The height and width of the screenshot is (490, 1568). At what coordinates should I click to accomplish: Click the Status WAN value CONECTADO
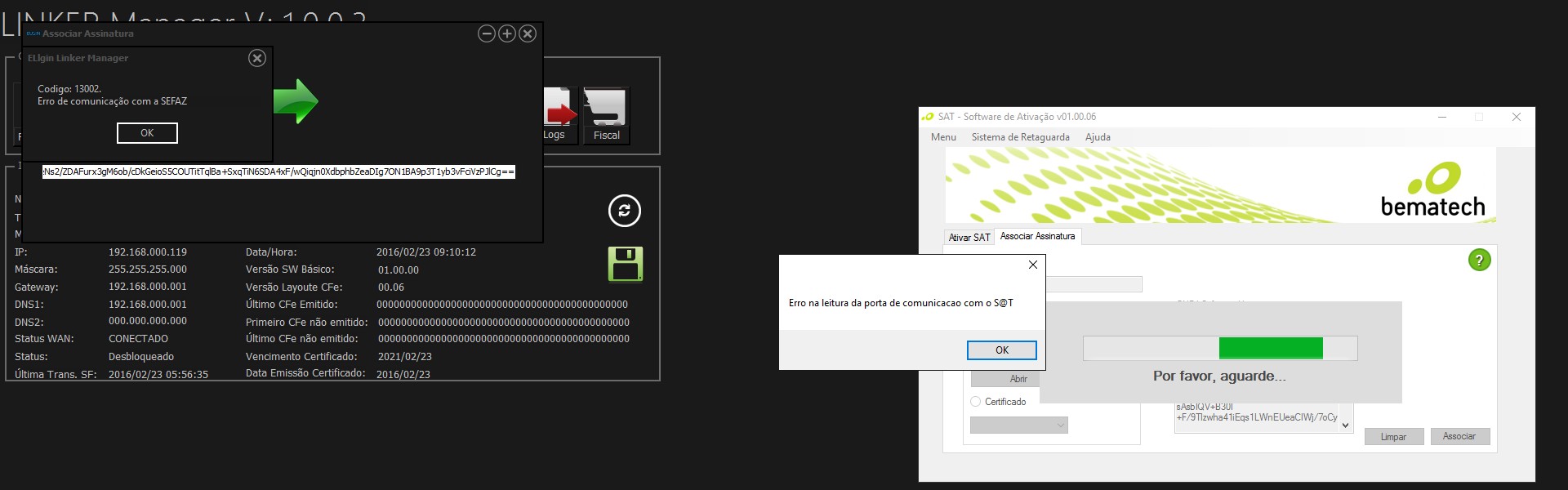(139, 339)
